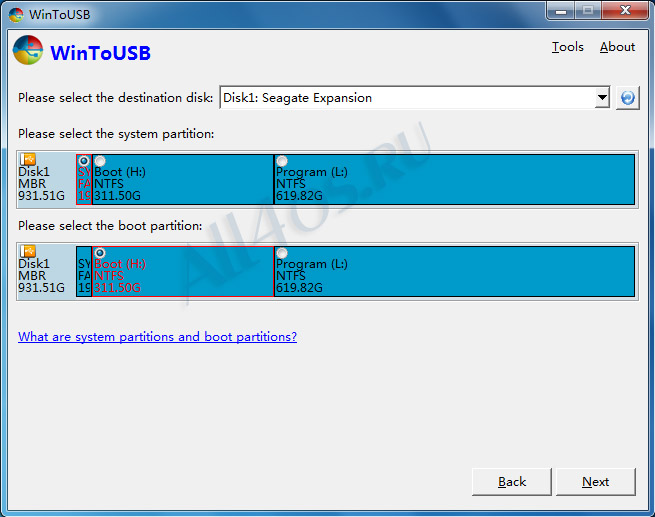Open 'What are system partitions and boot partitions?' link

(157, 337)
